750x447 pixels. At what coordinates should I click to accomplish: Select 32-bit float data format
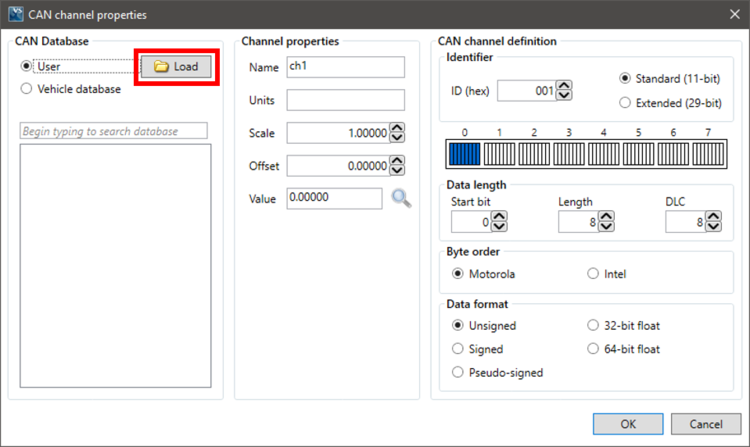click(x=593, y=326)
